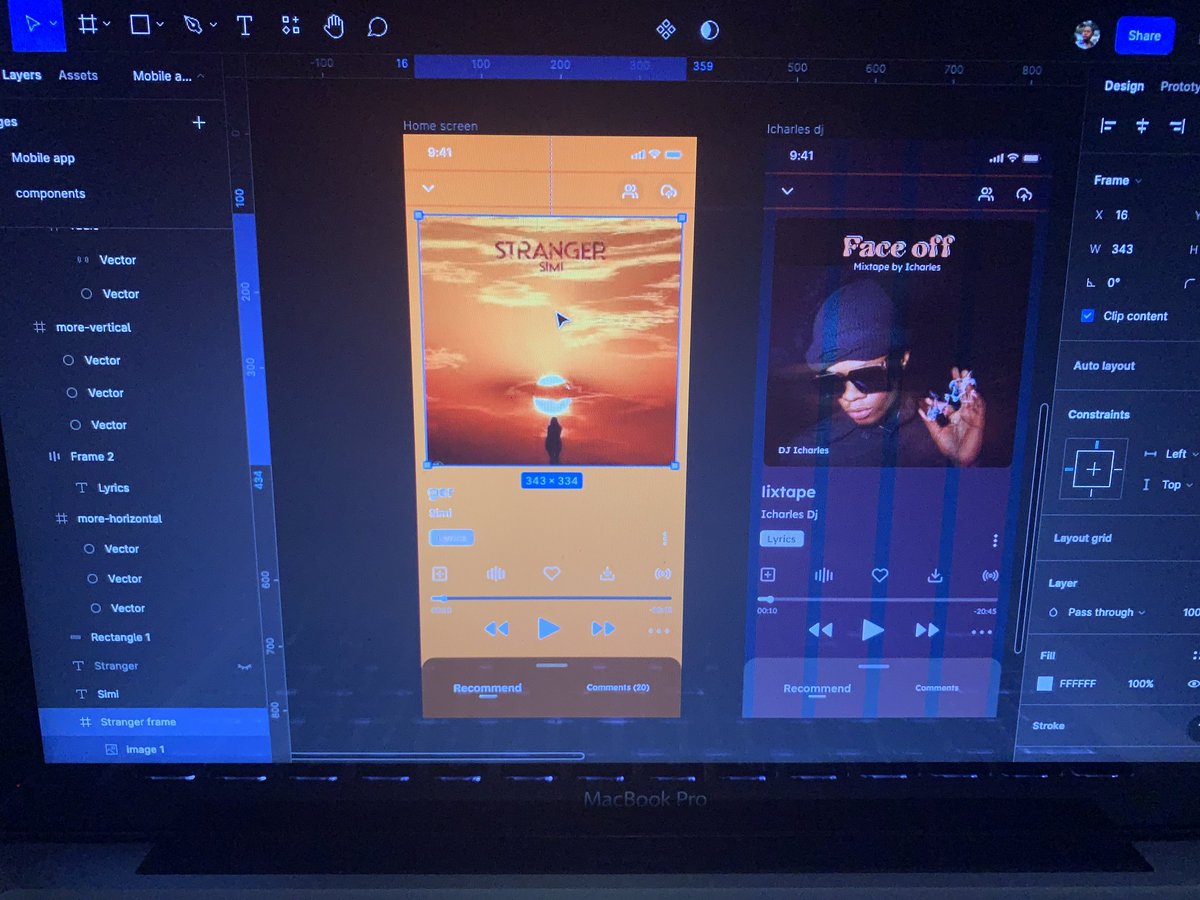Click the Auto layout section header
This screenshot has width=1200, height=900.
(x=1104, y=366)
